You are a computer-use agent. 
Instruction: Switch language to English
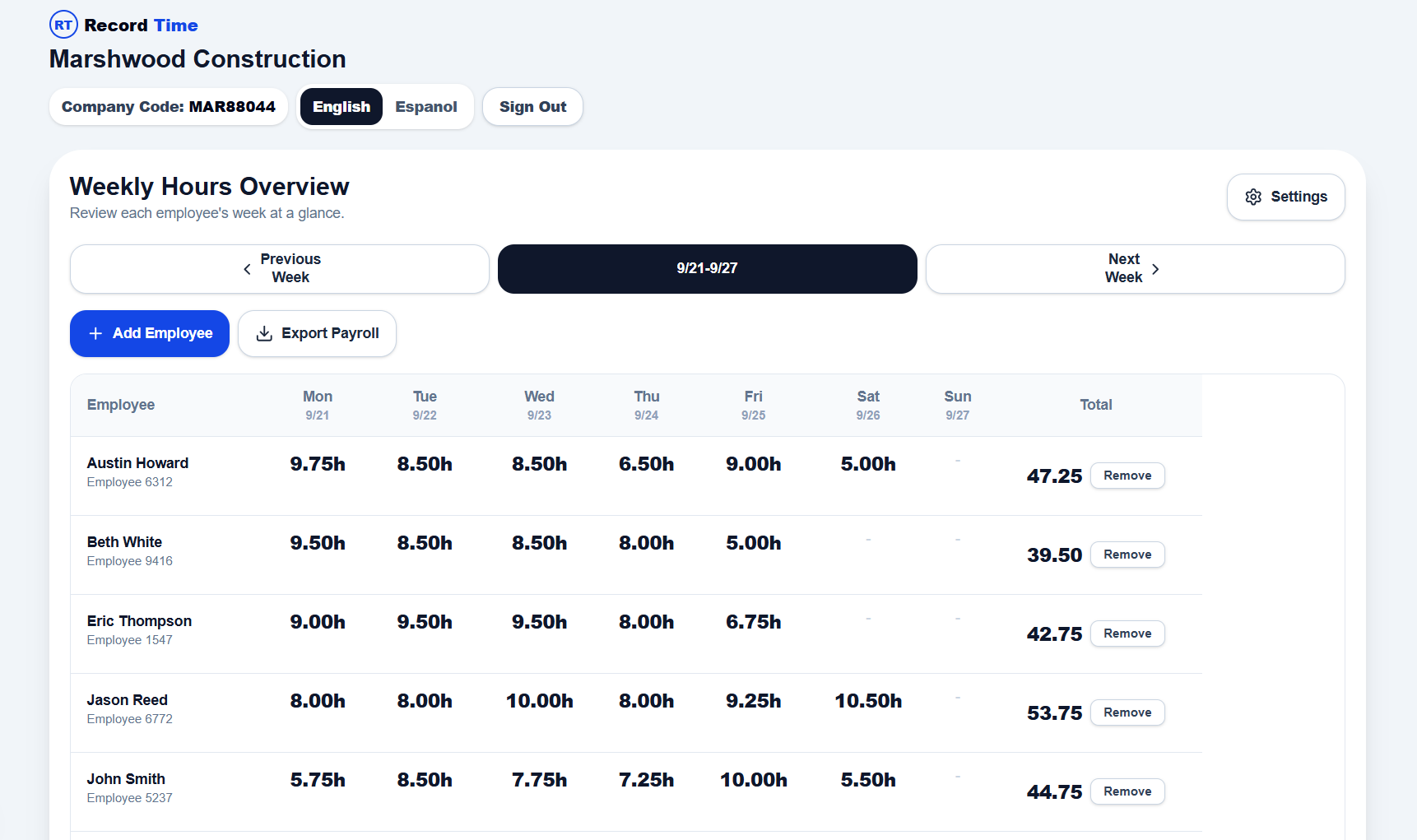pos(341,107)
